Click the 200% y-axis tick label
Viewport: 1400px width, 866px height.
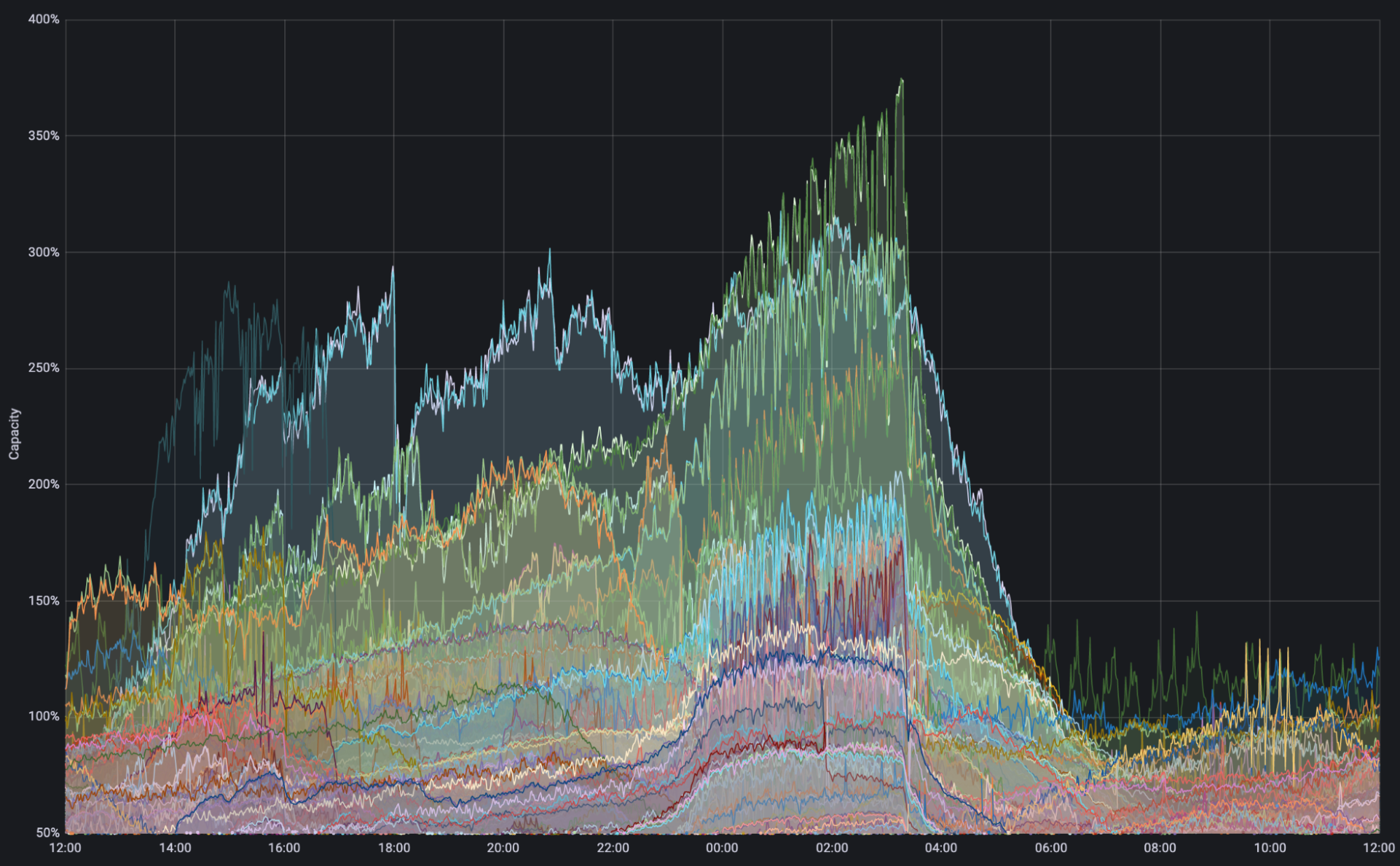[x=43, y=484]
